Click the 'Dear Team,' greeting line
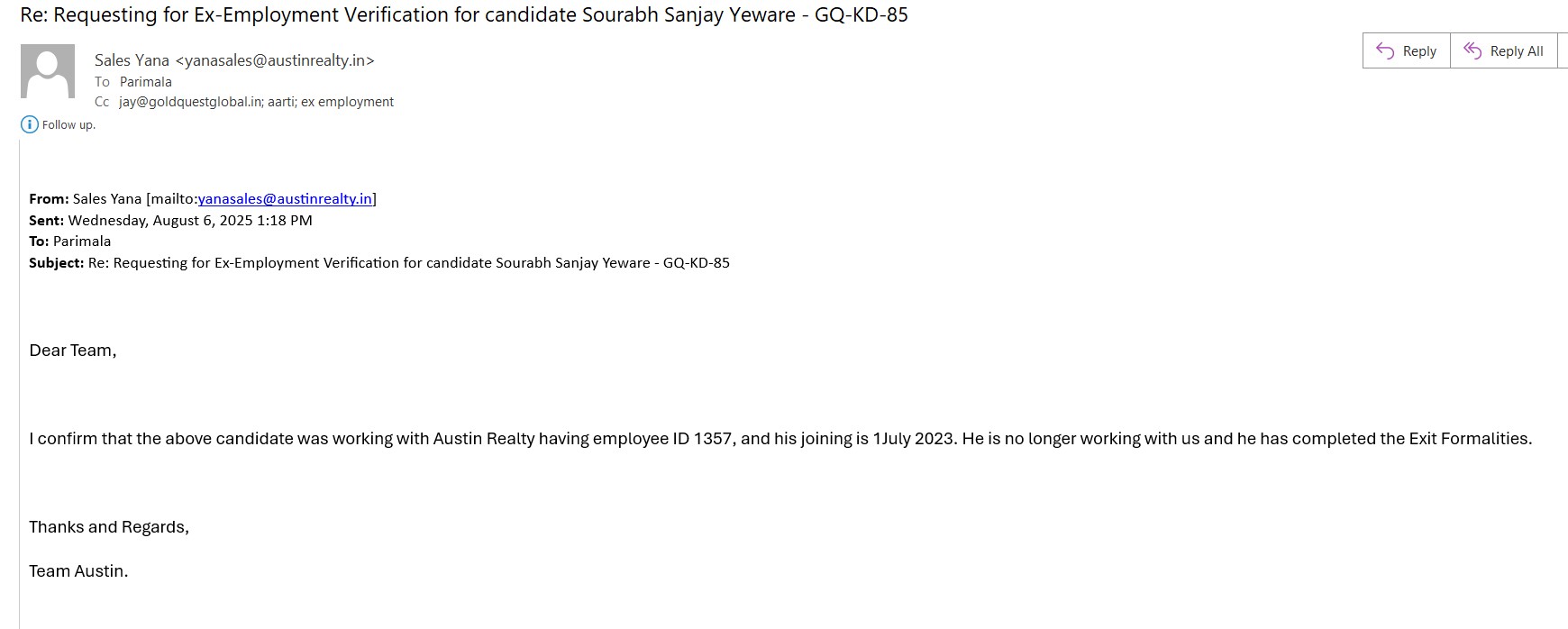Viewport: 1568px width, 629px height. (x=73, y=351)
